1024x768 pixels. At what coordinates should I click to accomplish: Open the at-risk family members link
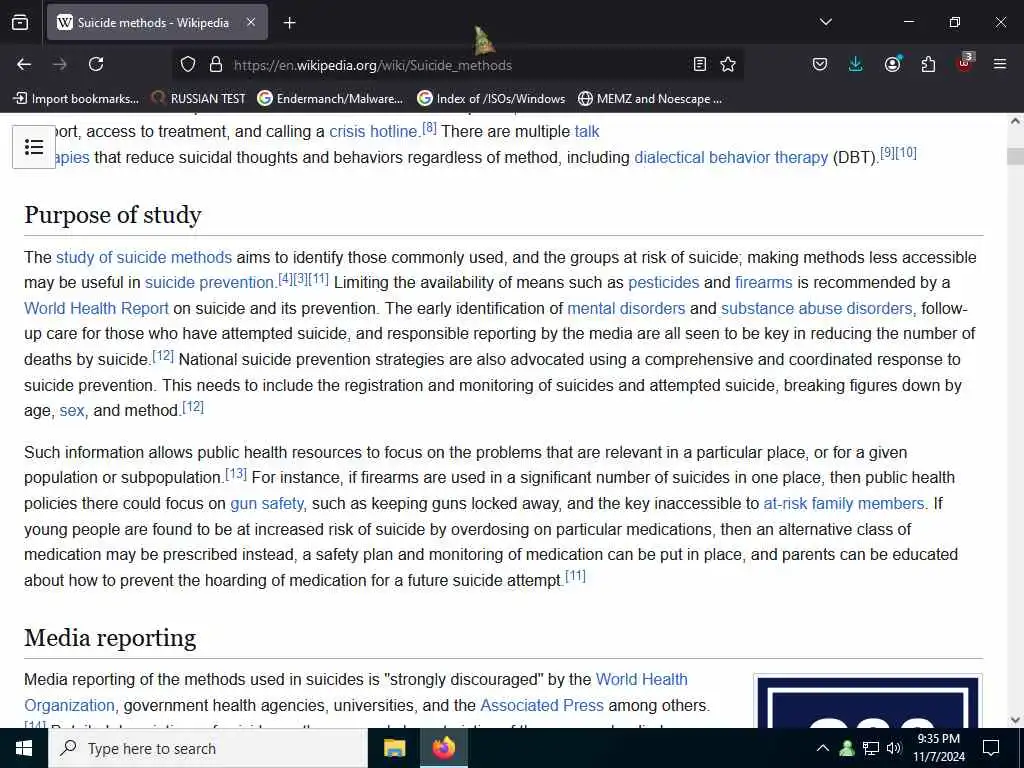[x=844, y=504]
